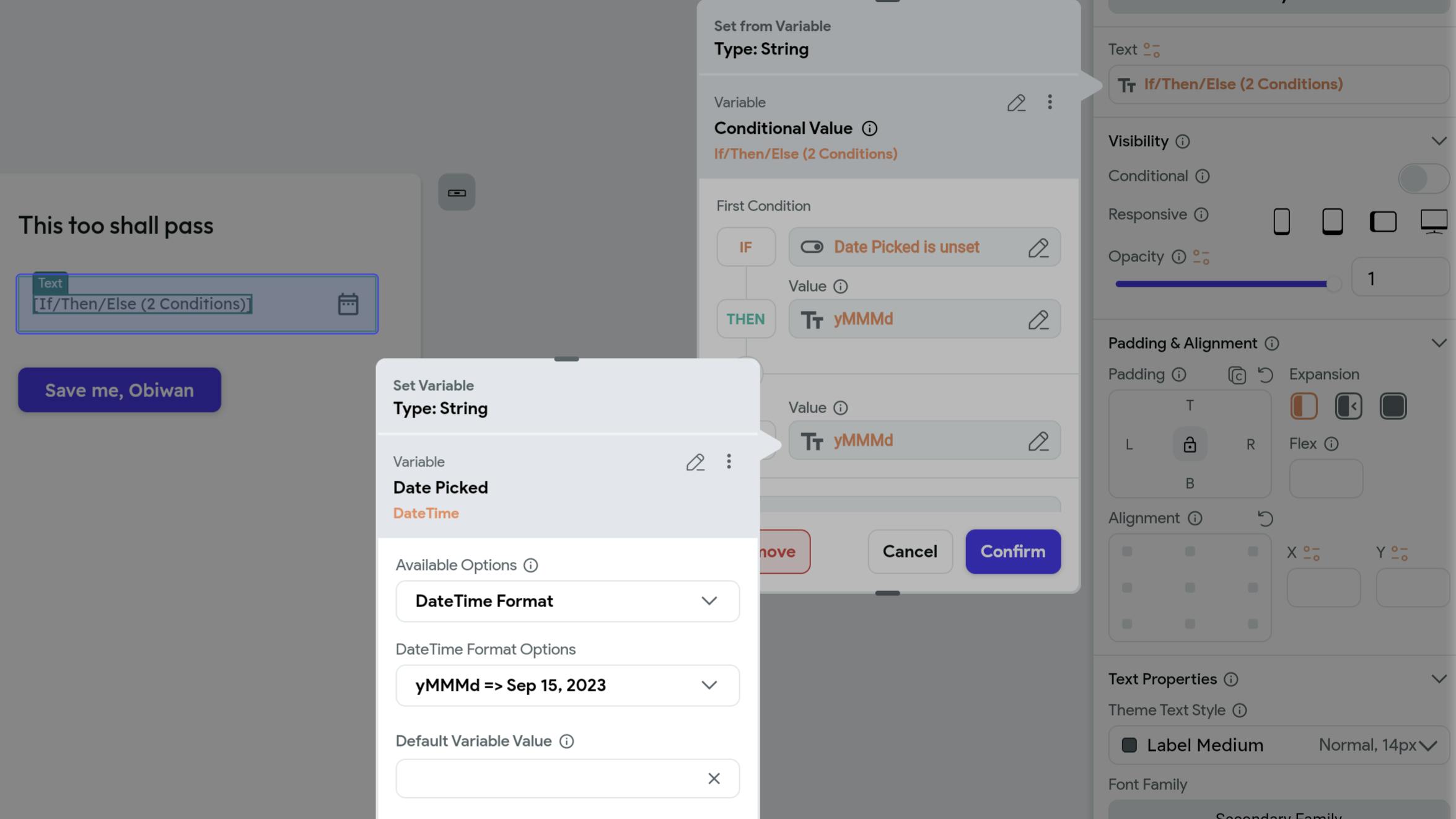Copy padding values icon
The width and height of the screenshot is (1456, 819).
(x=1237, y=375)
